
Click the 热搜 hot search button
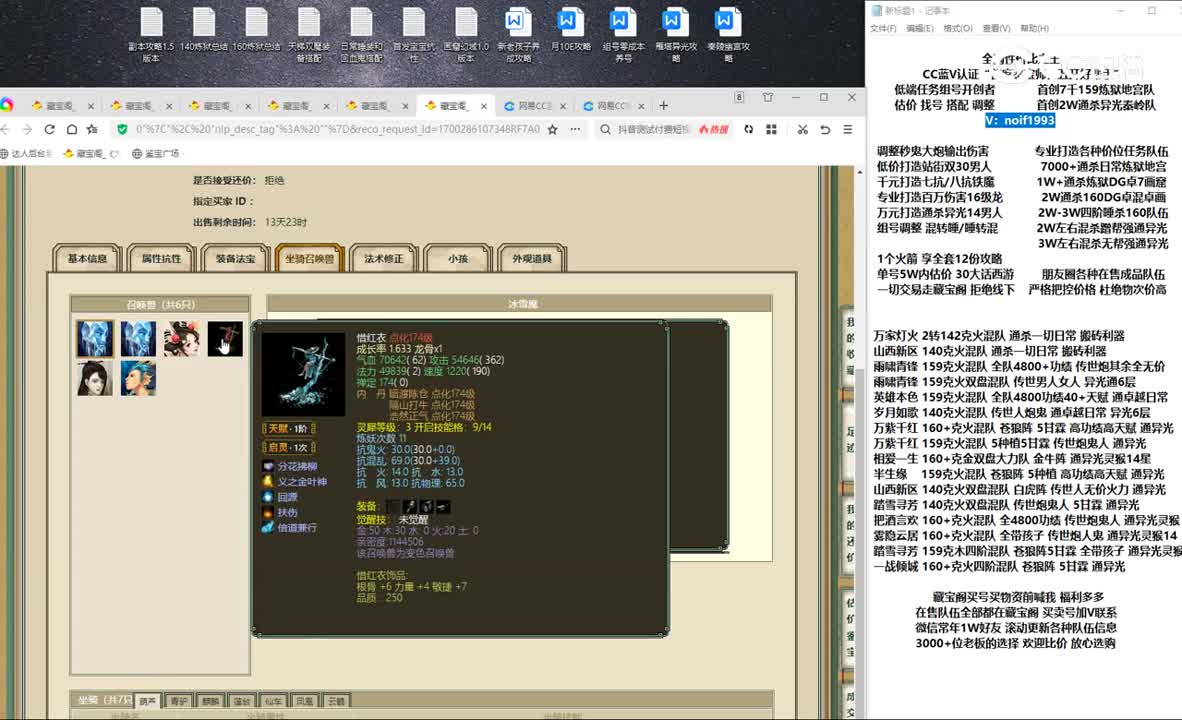pyautogui.click(x=714, y=130)
